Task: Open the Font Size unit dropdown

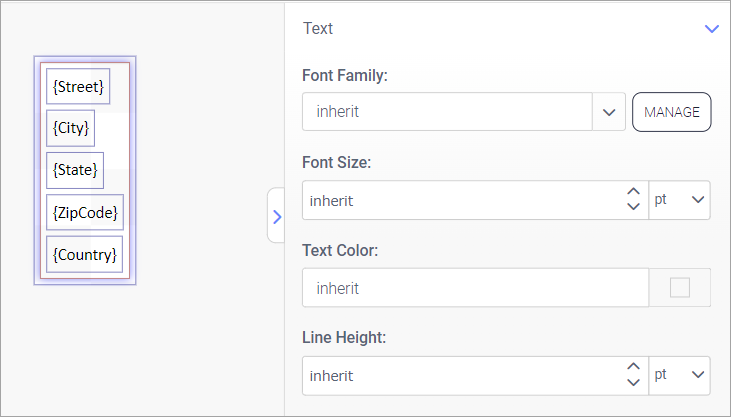Action: [x=680, y=200]
